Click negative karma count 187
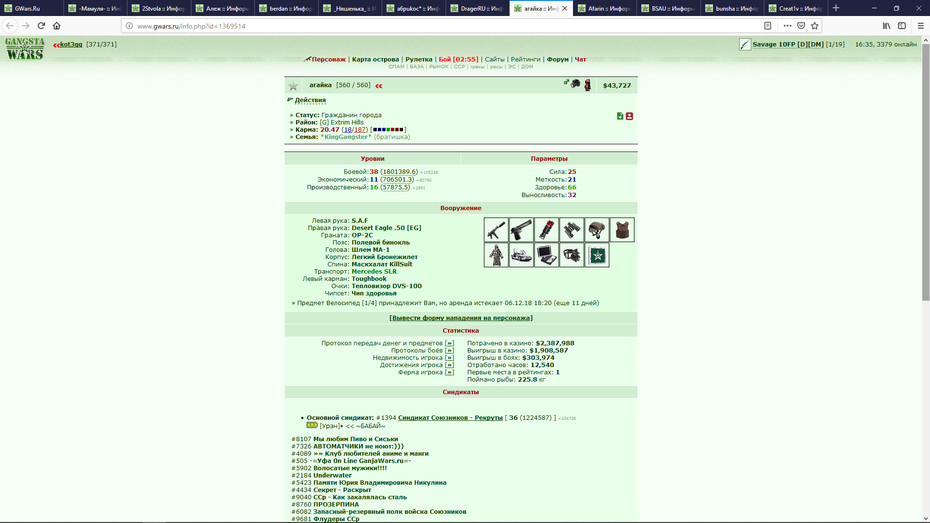This screenshot has height=523, width=930. click(360, 129)
